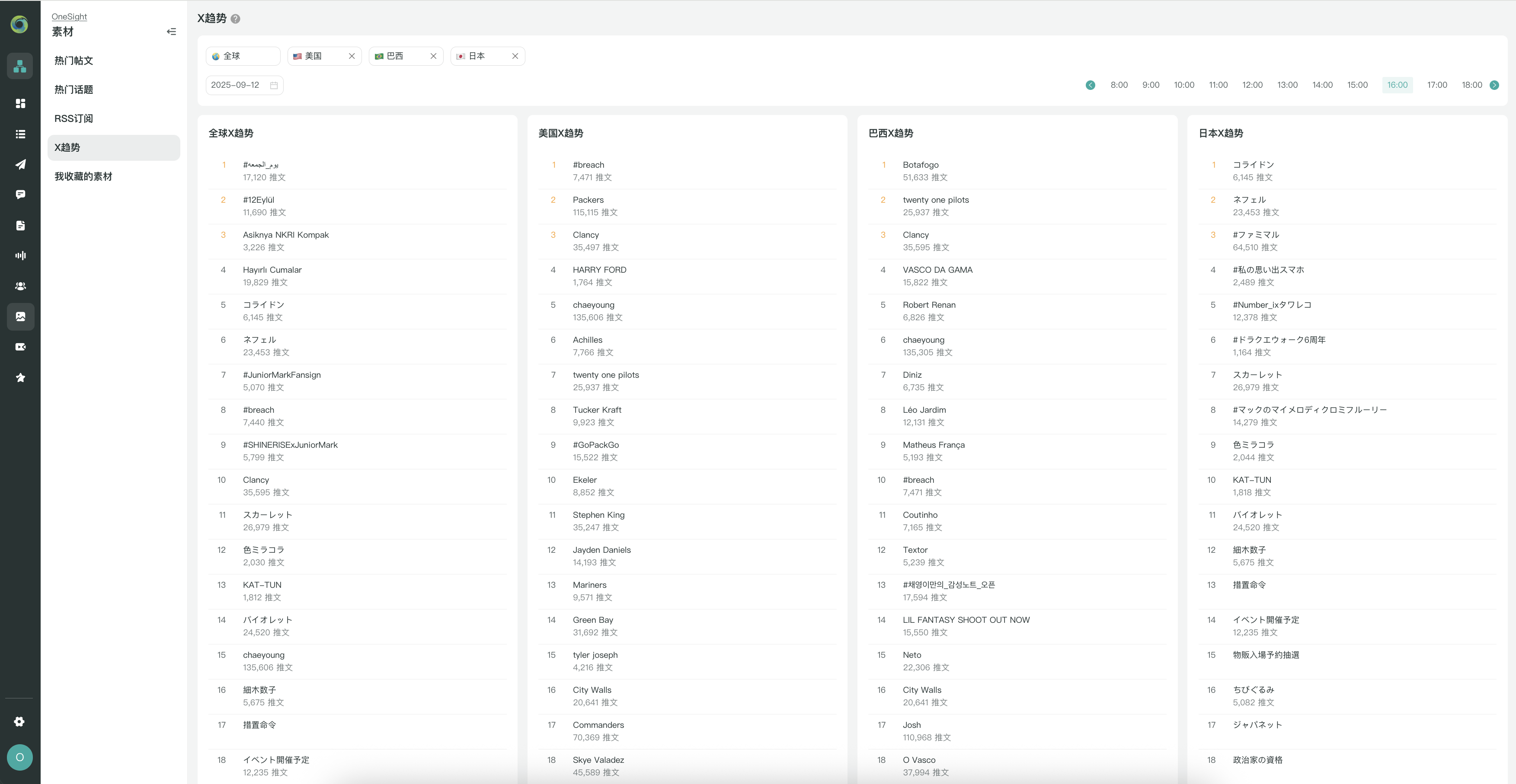
Task: Select X趋势 menu item
Action: click(114, 148)
